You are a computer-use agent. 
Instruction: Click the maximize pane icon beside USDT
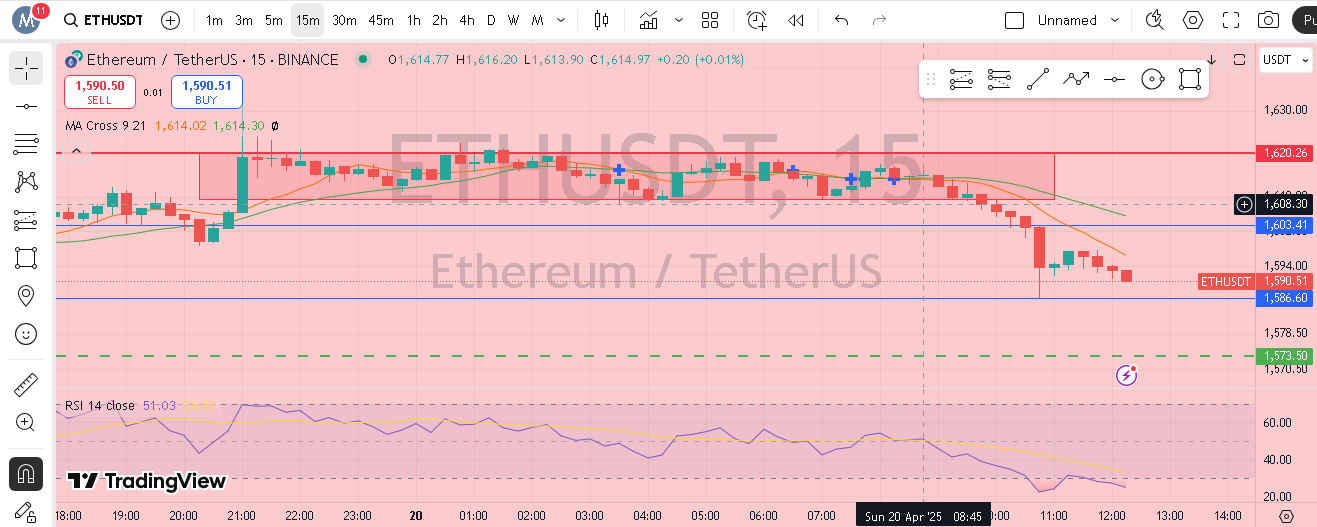pyautogui.click(x=1240, y=60)
